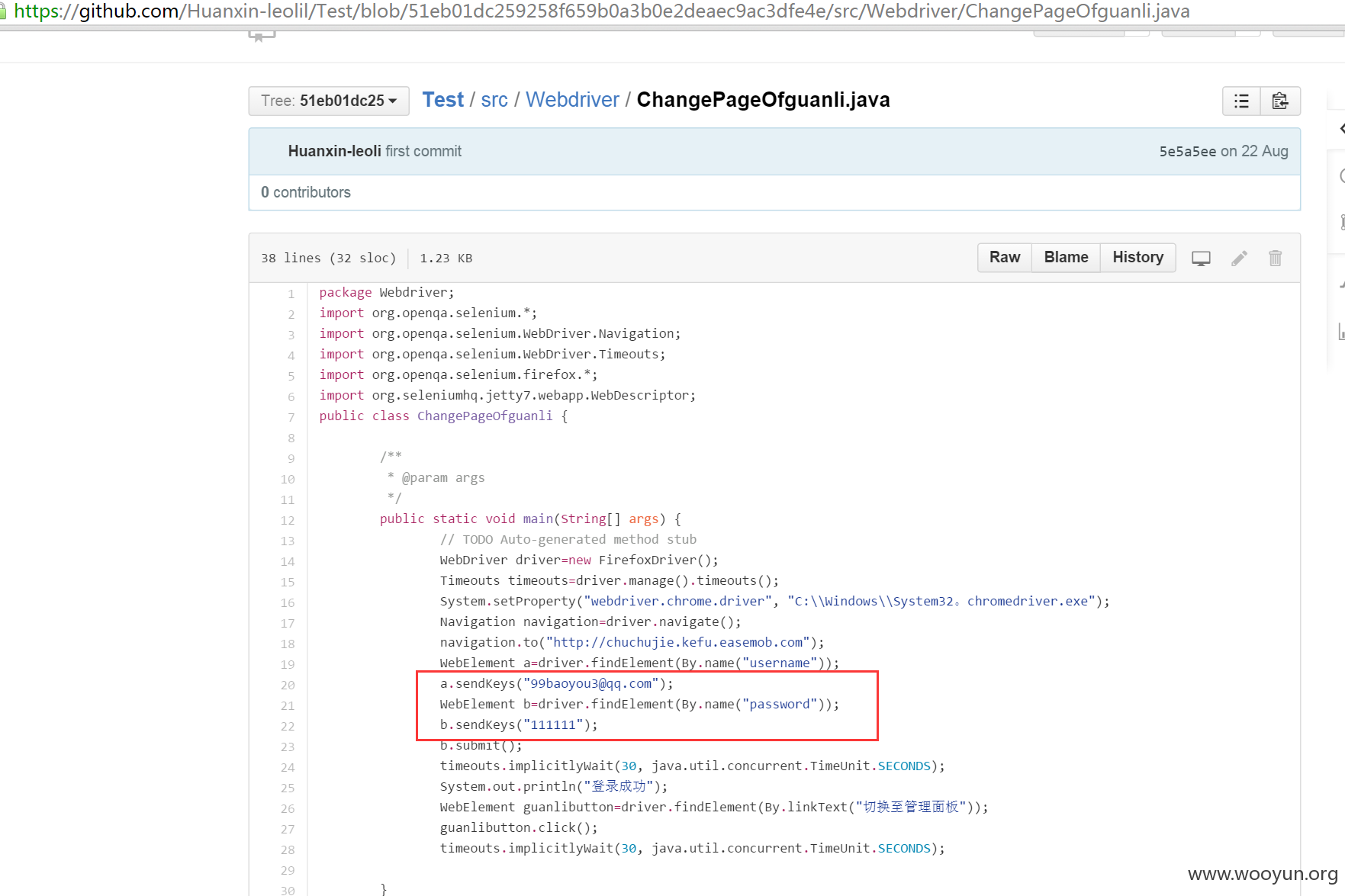Click the "0 contributors" text
The image size is (1345, 896).
tap(305, 192)
